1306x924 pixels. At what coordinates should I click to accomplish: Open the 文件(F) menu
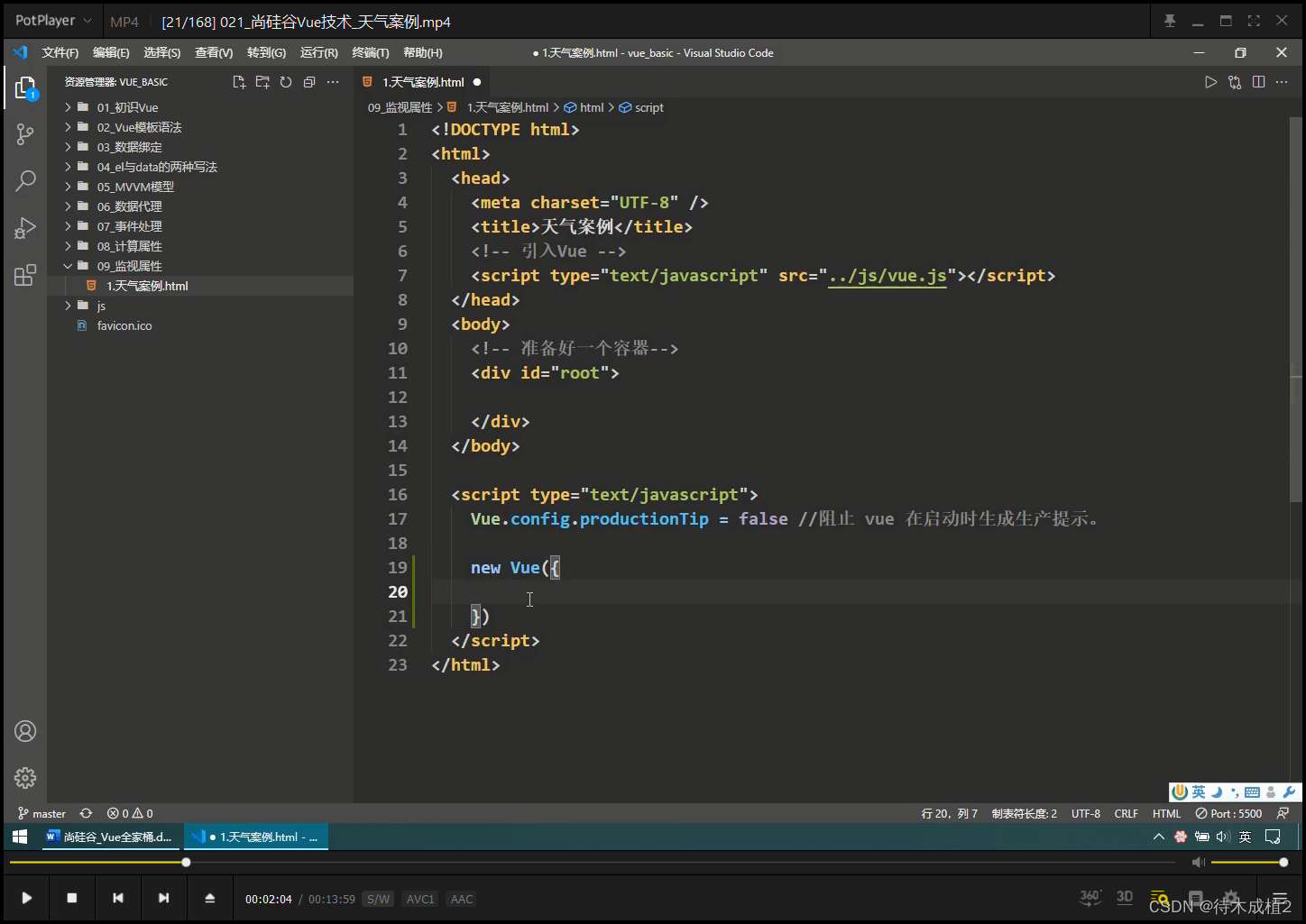60,53
